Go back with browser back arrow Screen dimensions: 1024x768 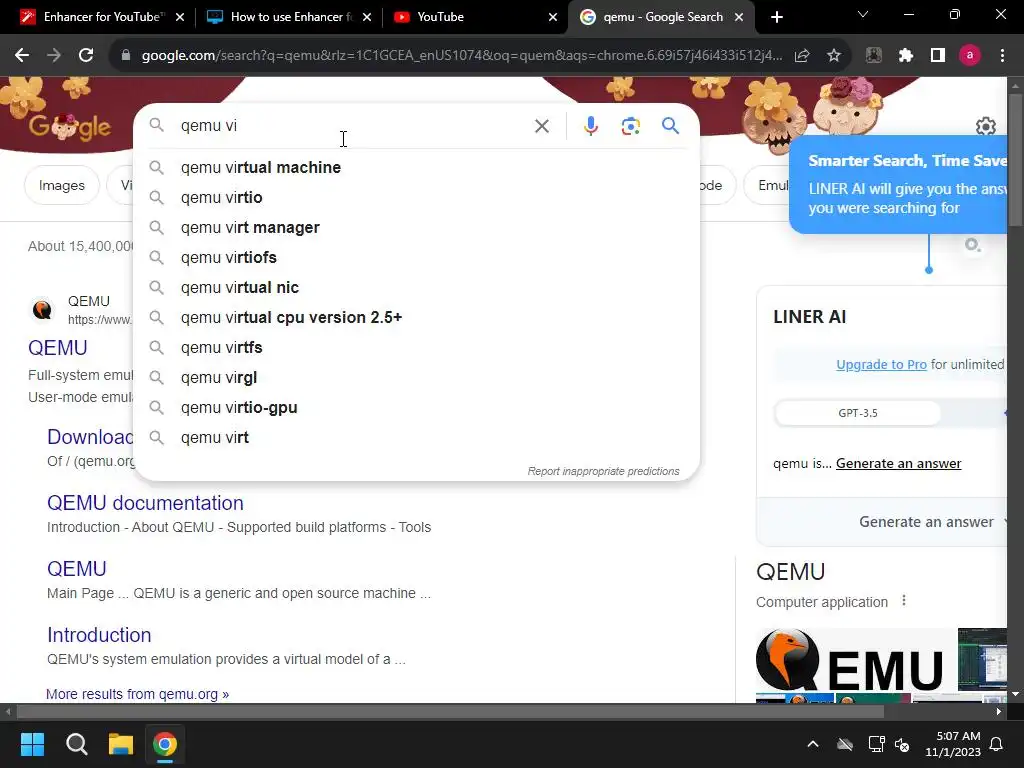pyautogui.click(x=22, y=56)
